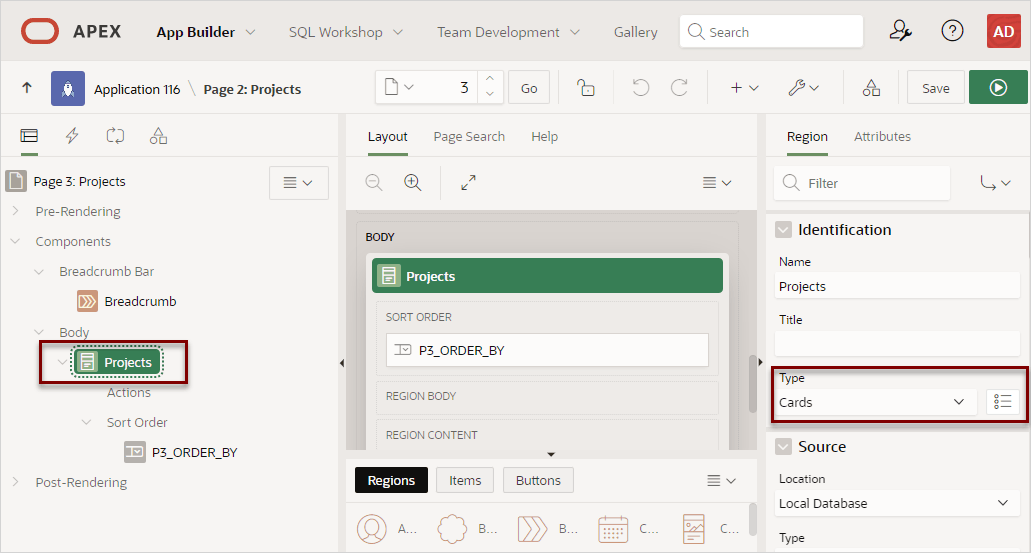Click the Title input field
Viewport: 1031px width, 553px height.
(x=897, y=344)
